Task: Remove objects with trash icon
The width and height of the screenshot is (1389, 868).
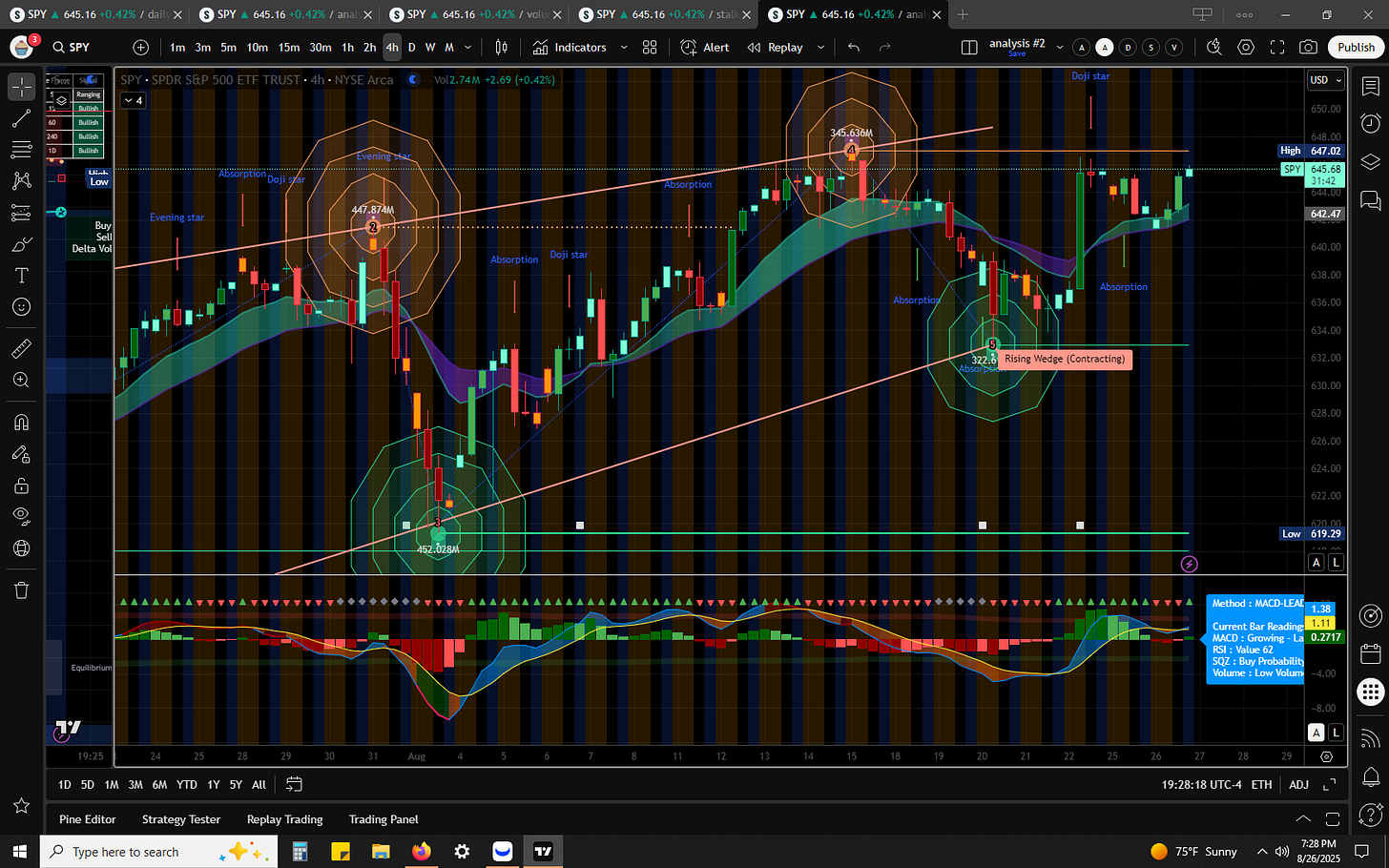Action: [x=21, y=590]
